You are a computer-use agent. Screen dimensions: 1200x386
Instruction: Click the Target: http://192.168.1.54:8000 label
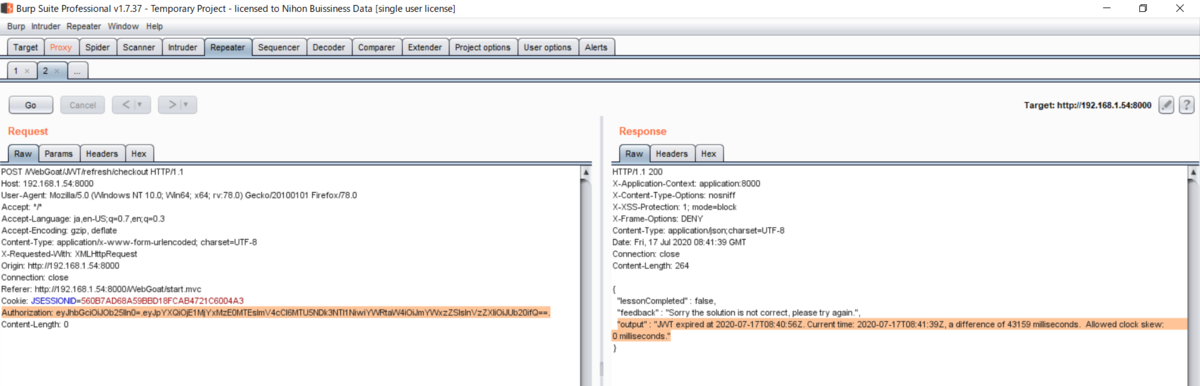[x=1088, y=105]
